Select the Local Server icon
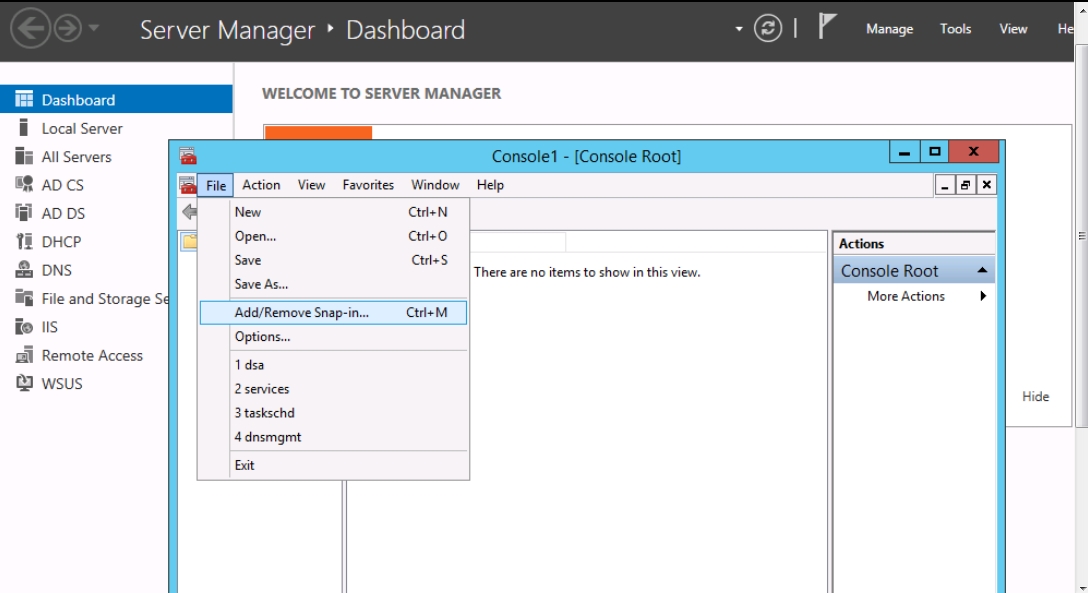 pyautogui.click(x=24, y=128)
